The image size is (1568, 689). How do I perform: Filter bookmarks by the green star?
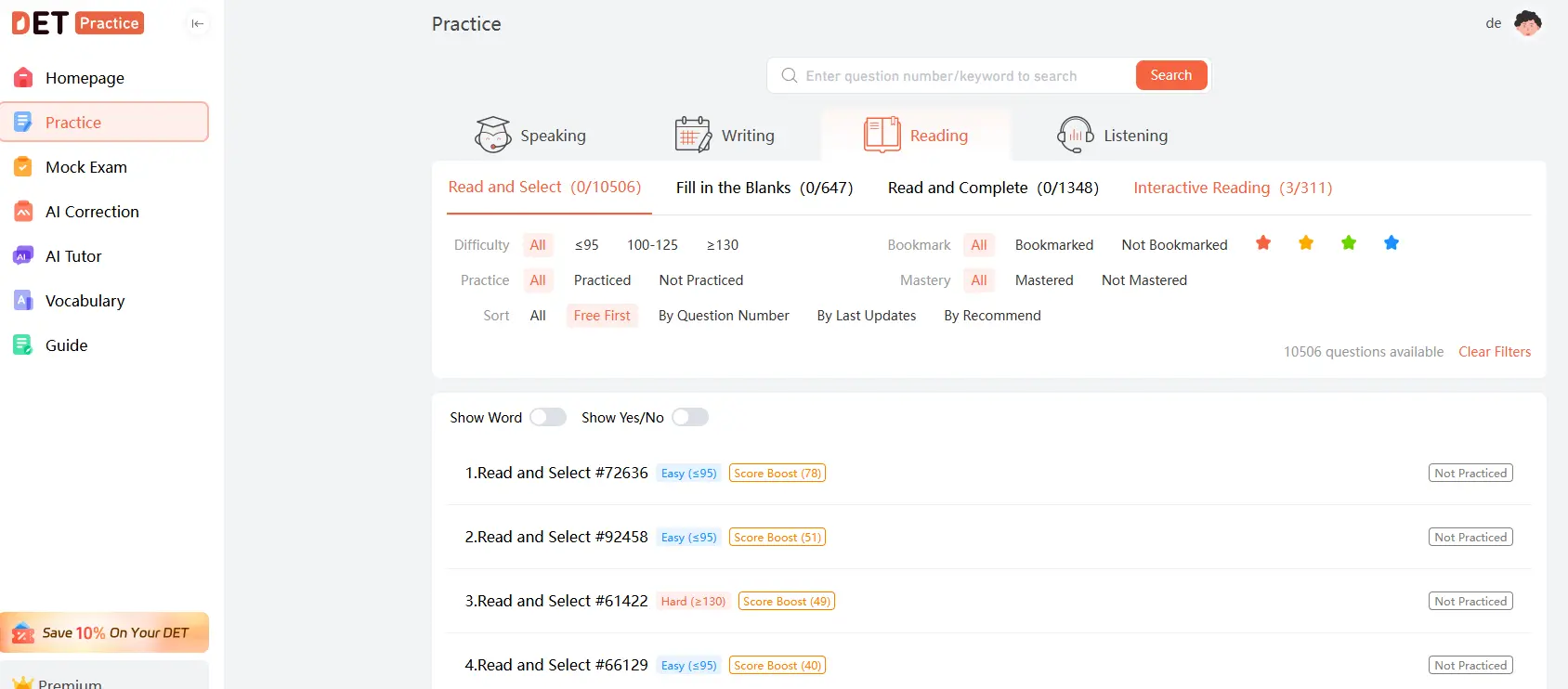(x=1348, y=243)
